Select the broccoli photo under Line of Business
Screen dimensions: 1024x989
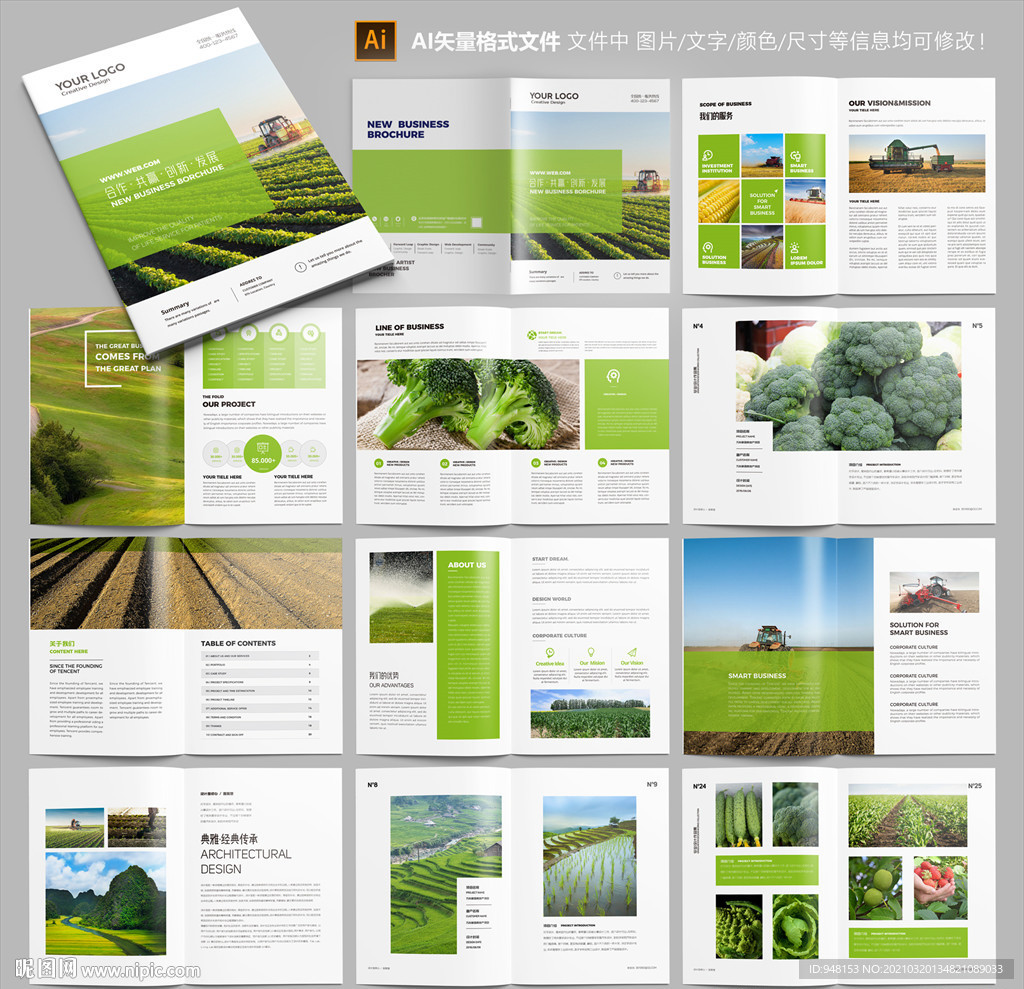click(x=468, y=404)
